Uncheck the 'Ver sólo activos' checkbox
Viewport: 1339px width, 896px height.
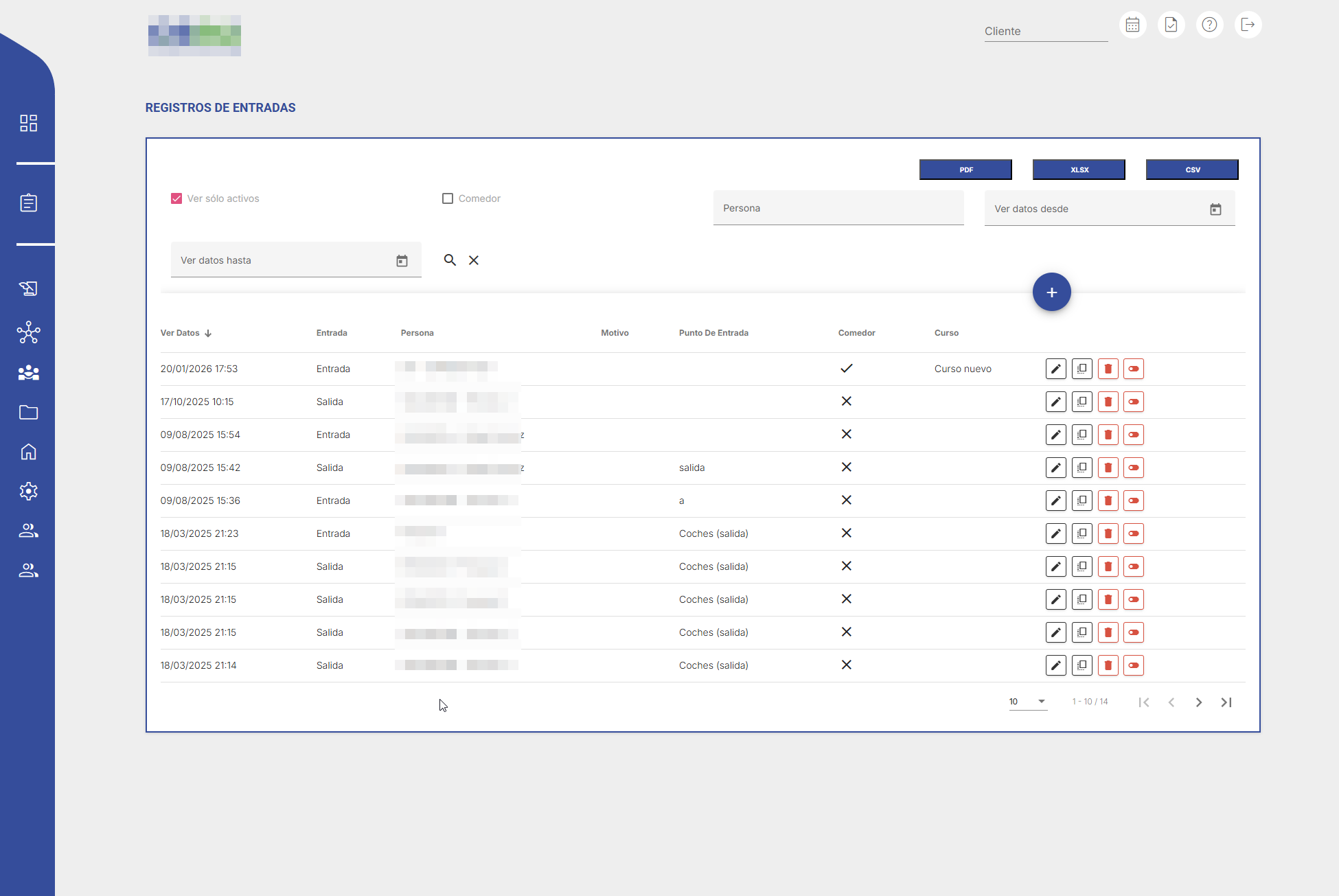[176, 198]
